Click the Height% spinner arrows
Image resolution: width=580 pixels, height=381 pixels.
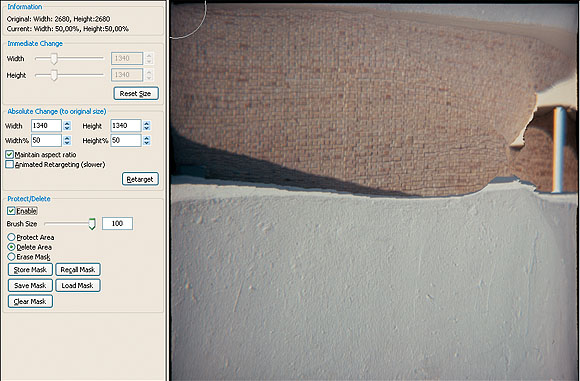[147, 141]
